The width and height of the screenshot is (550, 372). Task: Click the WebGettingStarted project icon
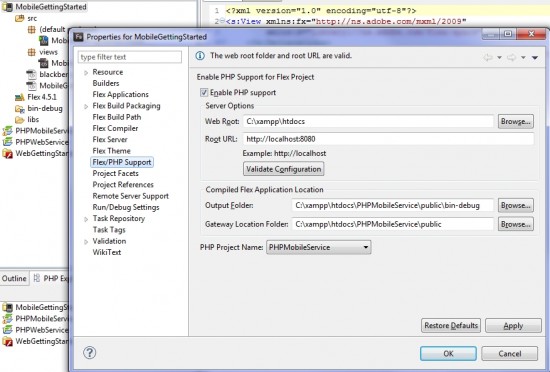click(7, 154)
